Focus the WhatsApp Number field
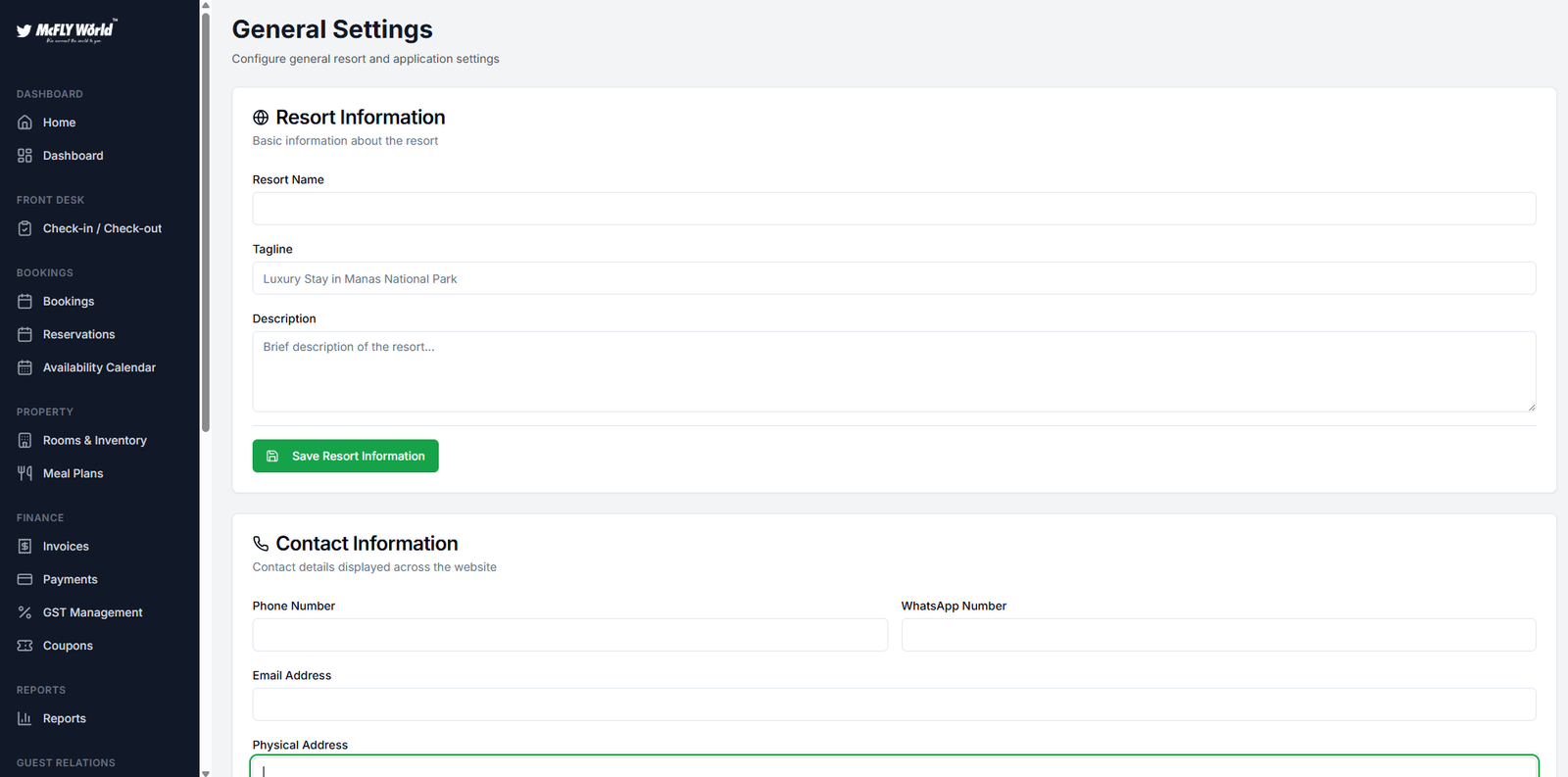Viewport: 1568px width, 777px height. click(1218, 635)
